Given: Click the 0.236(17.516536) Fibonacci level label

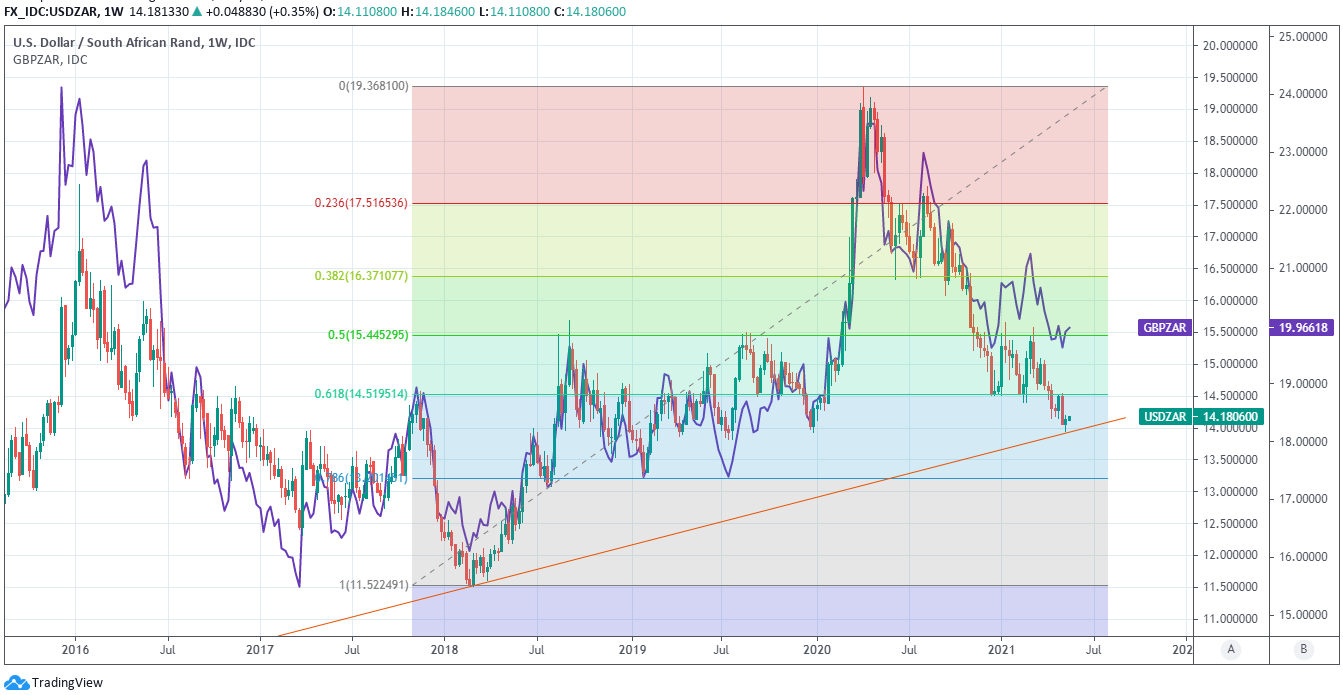Looking at the screenshot, I should pos(359,203).
